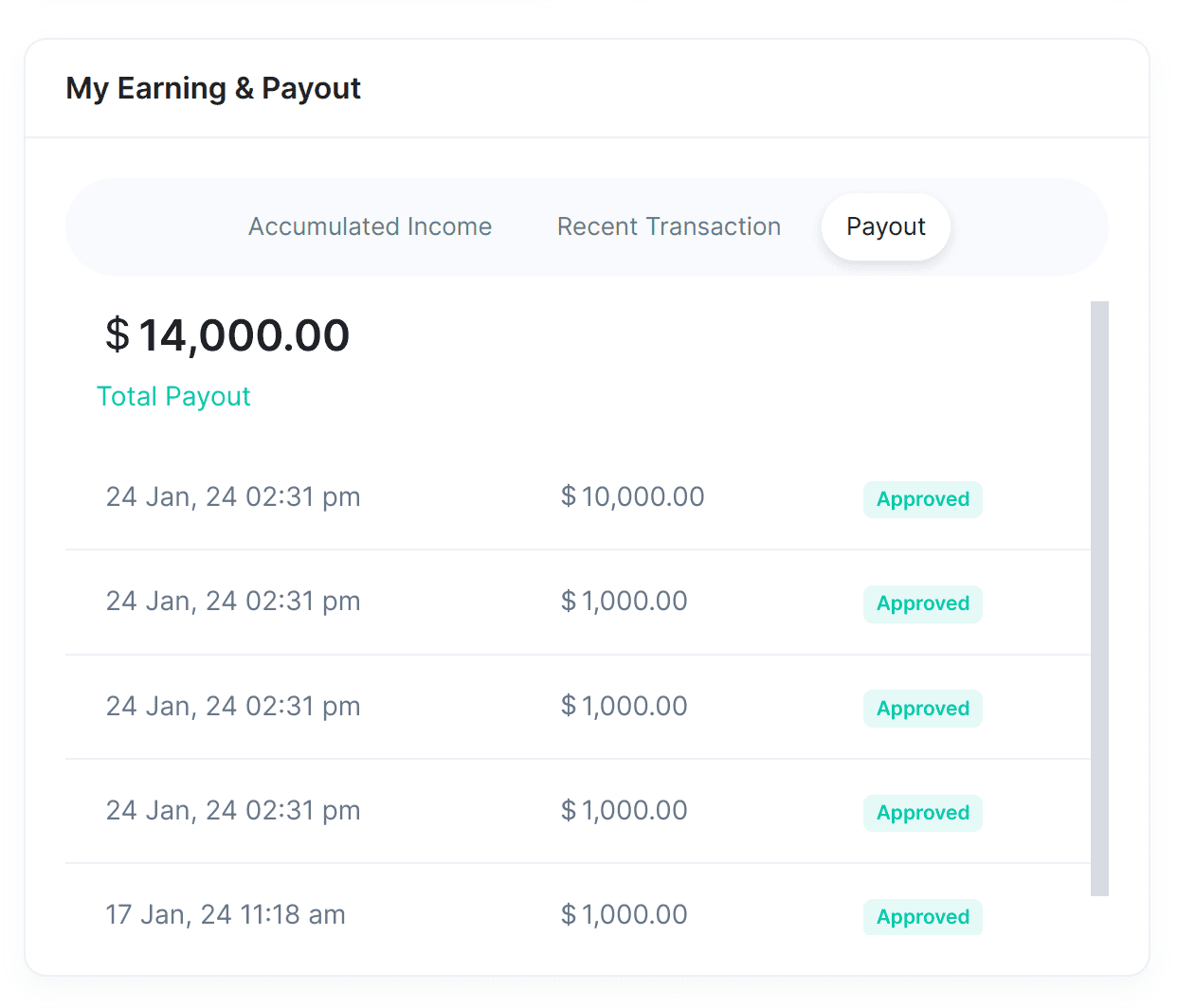
Task: Click the $1,000.00 amount in fourth row
Action: click(x=624, y=810)
